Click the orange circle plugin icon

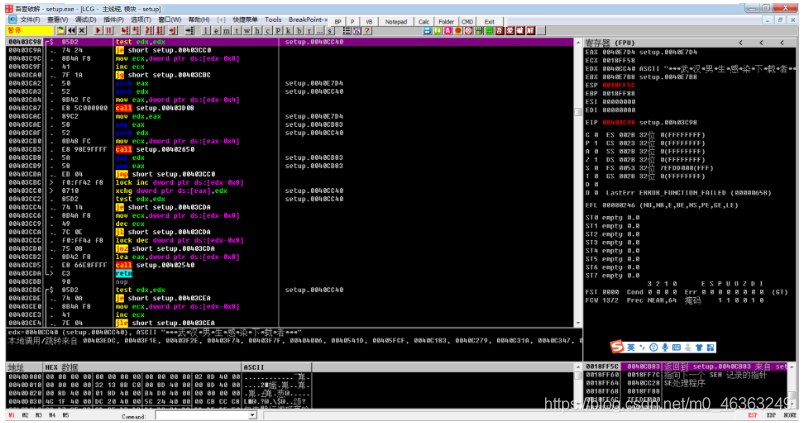(x=458, y=31)
